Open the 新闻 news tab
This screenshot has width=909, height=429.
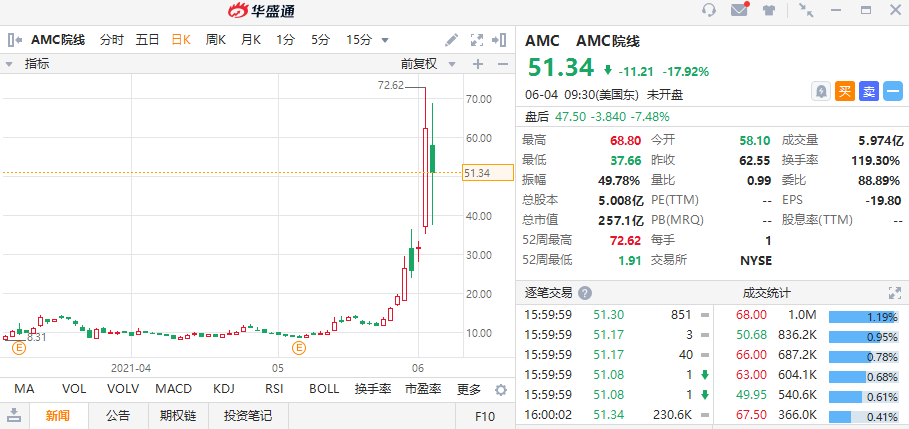click(58, 416)
